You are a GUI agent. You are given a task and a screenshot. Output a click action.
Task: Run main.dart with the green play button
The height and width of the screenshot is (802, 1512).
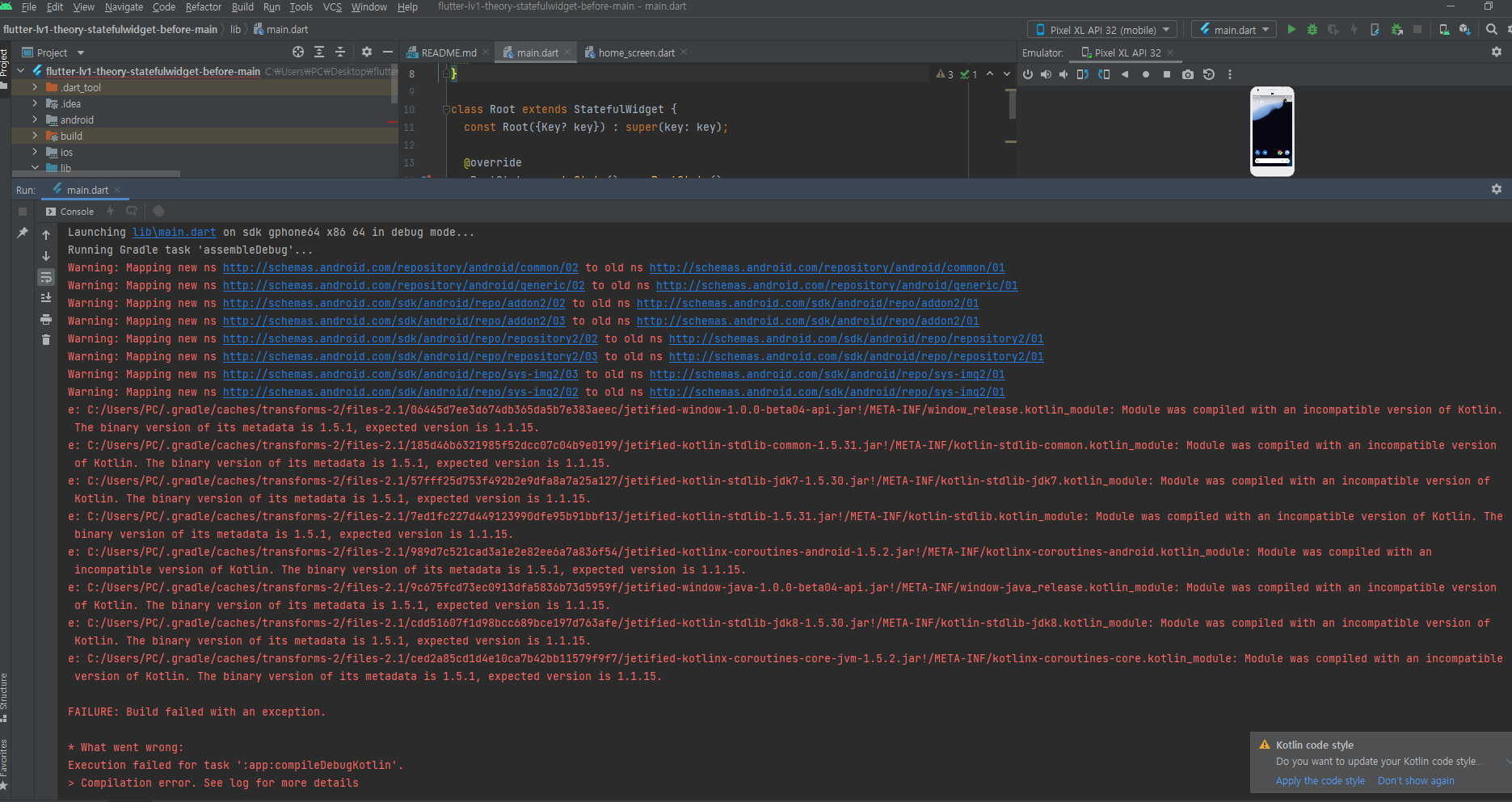[x=1291, y=29]
